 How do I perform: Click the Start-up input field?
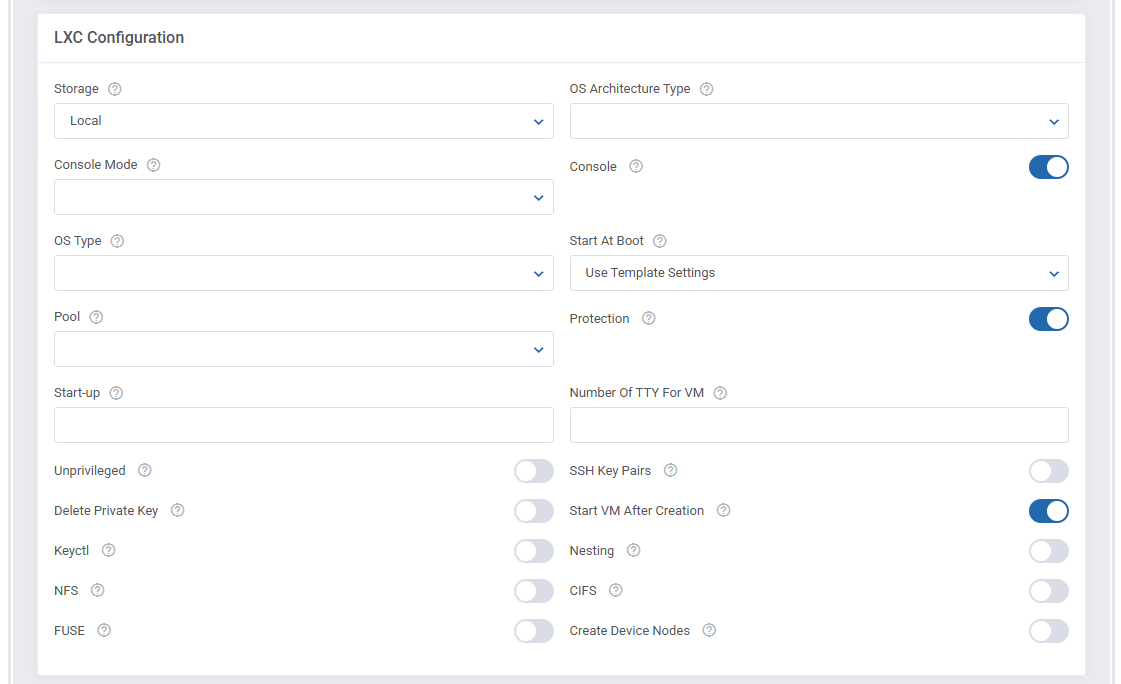click(x=304, y=425)
